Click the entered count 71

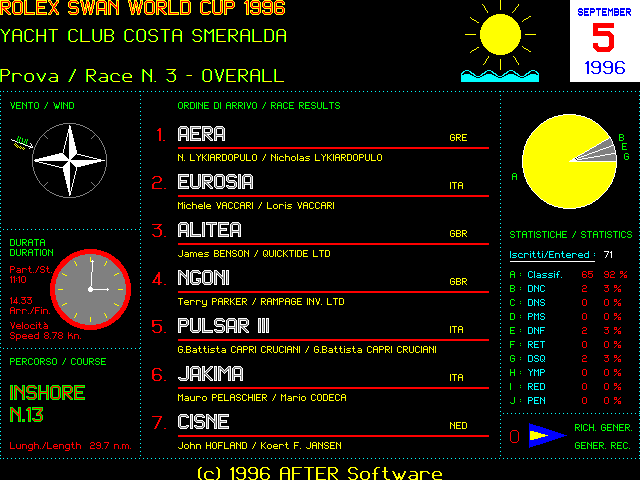608,255
